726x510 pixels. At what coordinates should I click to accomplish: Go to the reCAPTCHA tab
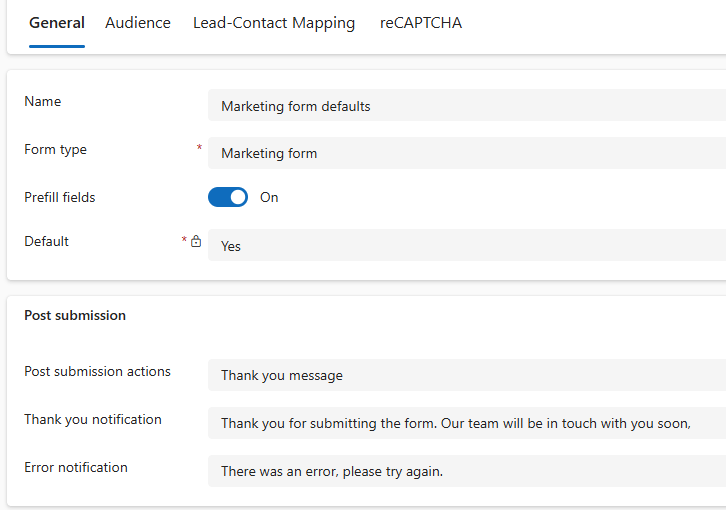[421, 23]
